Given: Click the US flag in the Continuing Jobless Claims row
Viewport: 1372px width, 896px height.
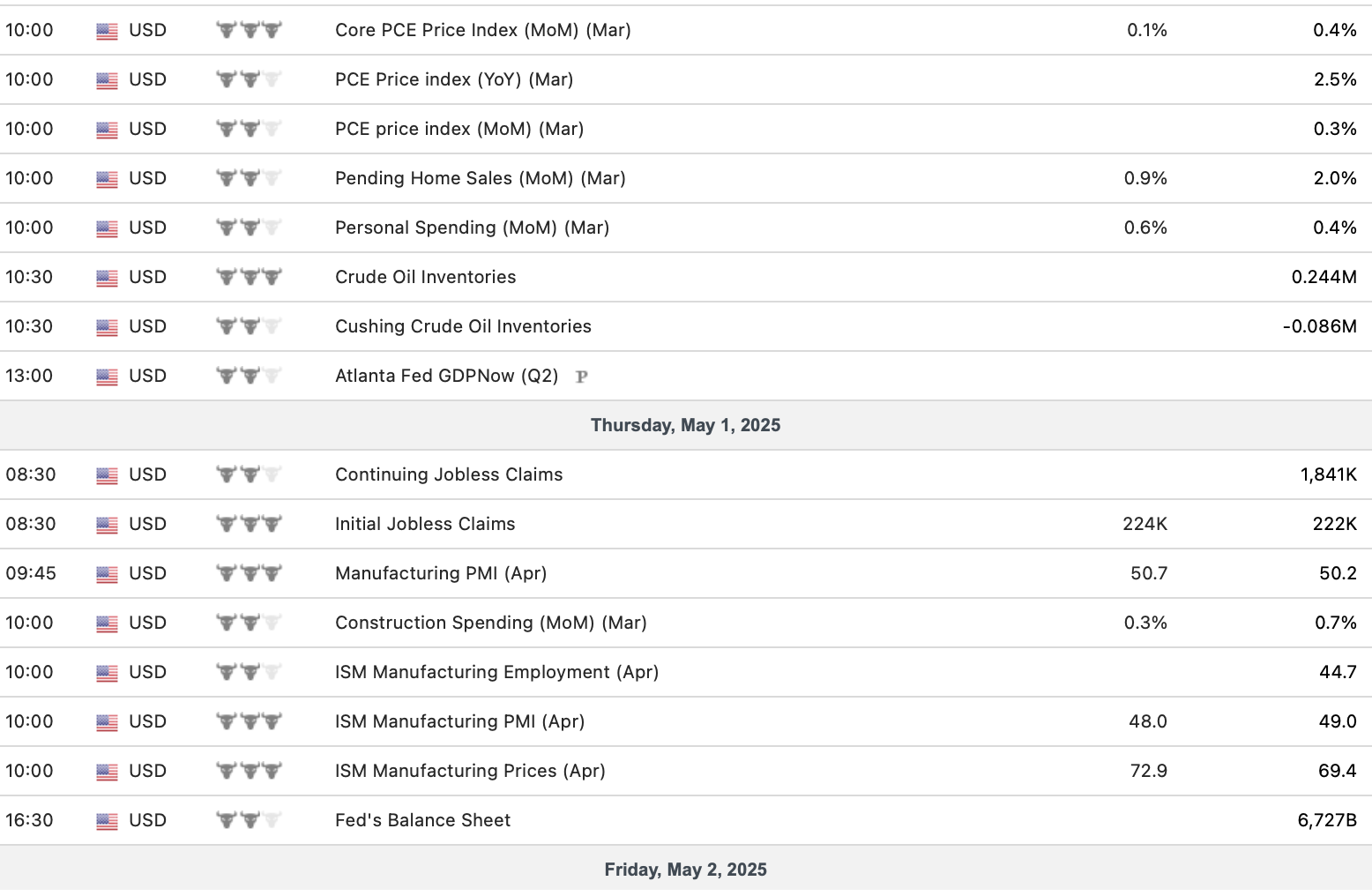Looking at the screenshot, I should (x=107, y=475).
